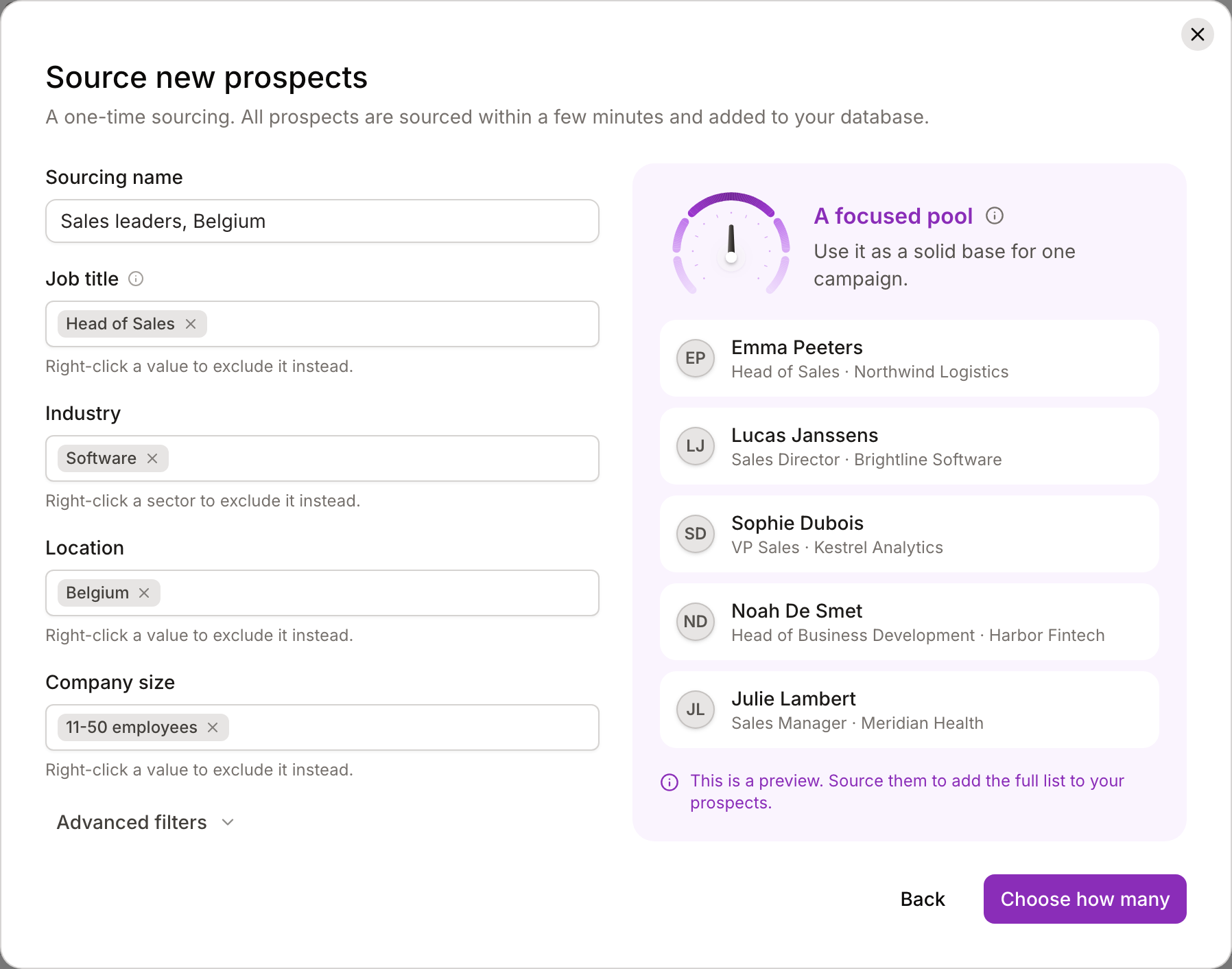The image size is (1232, 969).
Task: Click info icon beside A focused pool
Action: tap(994, 216)
